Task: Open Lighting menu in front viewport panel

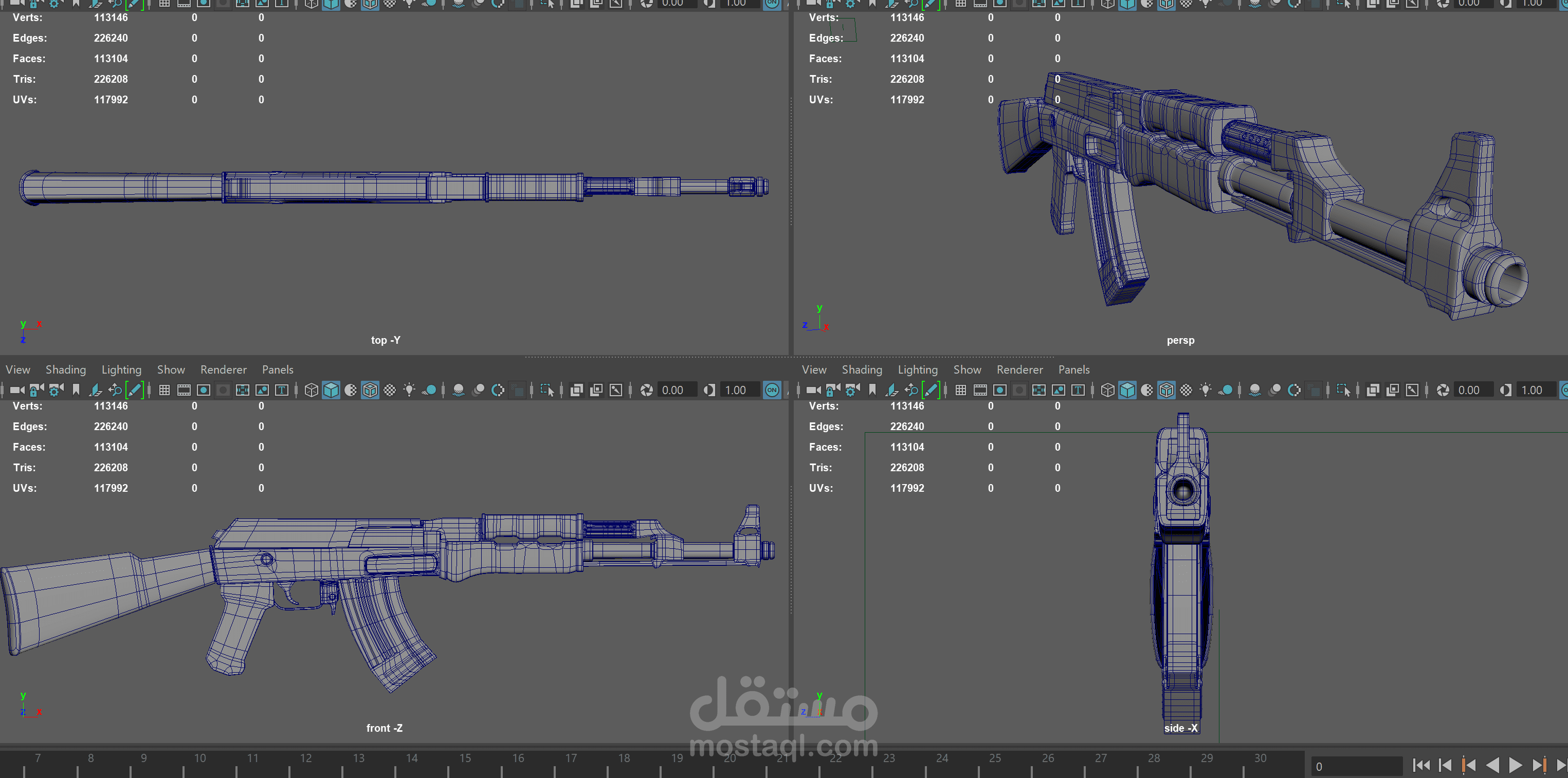Action: (121, 369)
